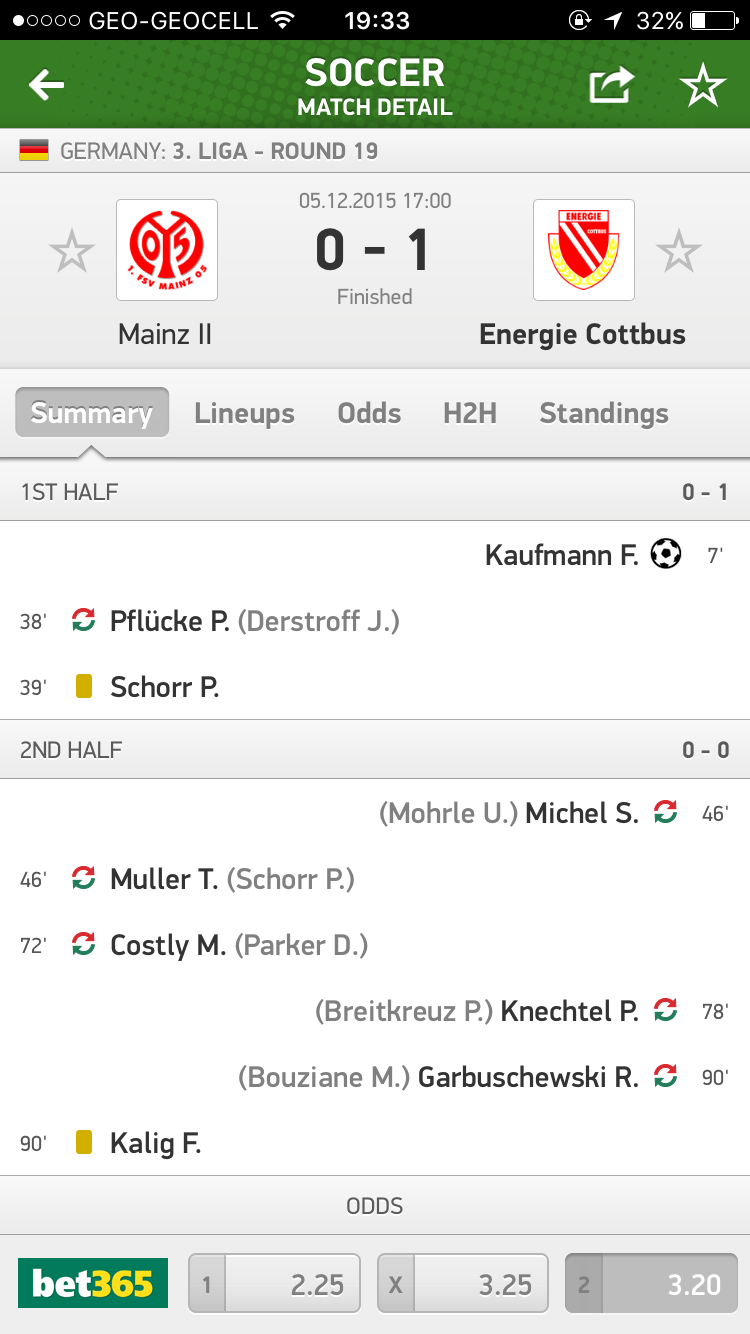Tap the yellow card icon next to Kalig F.
Viewport: 750px width, 1334px height.
pos(84,1142)
